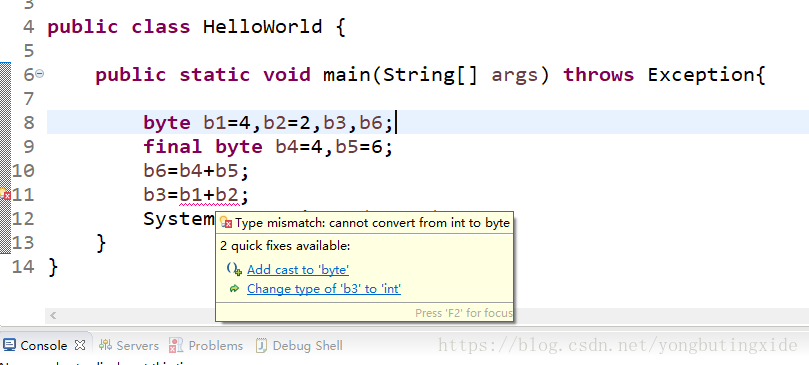809x365 pixels.
Task: Click the 'args' parameter name
Action: tap(515, 76)
